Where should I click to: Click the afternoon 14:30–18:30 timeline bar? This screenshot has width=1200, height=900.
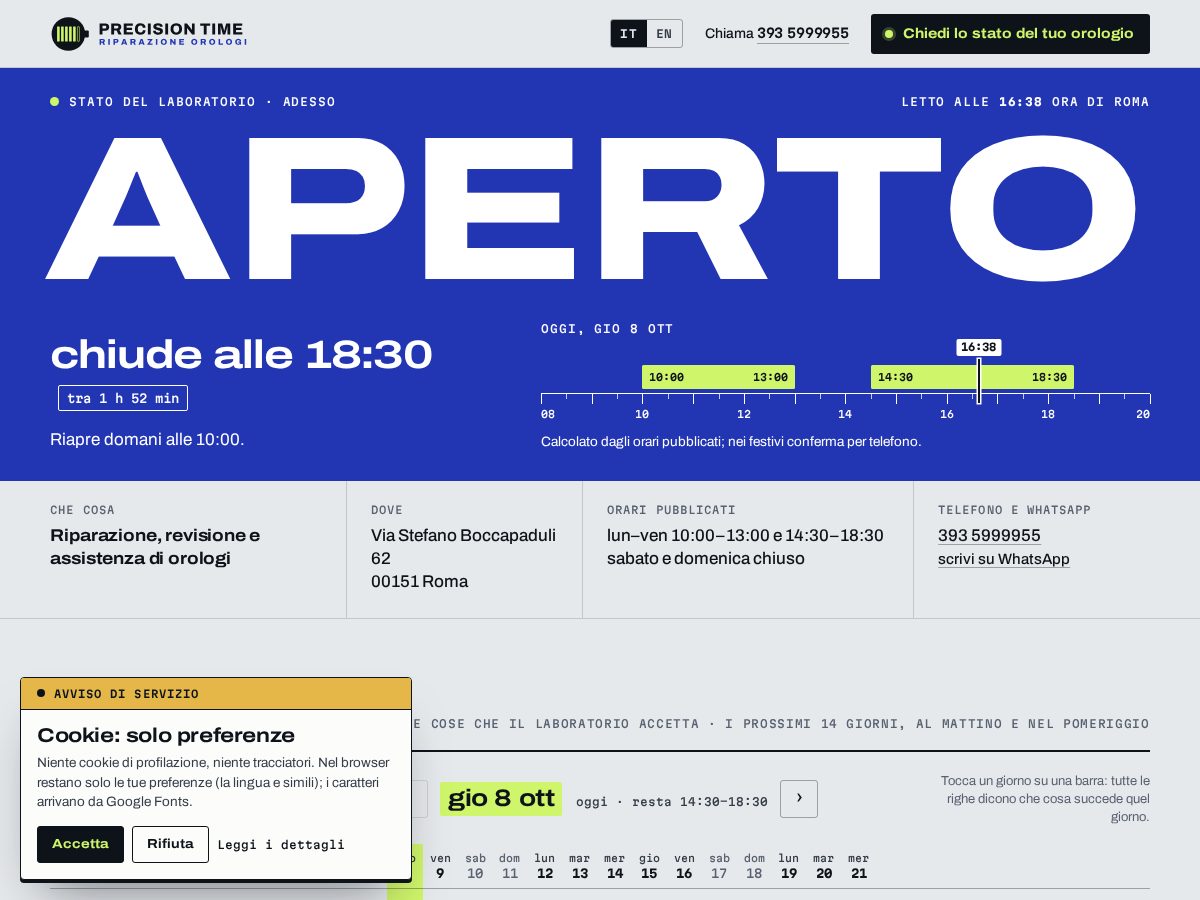click(x=972, y=377)
